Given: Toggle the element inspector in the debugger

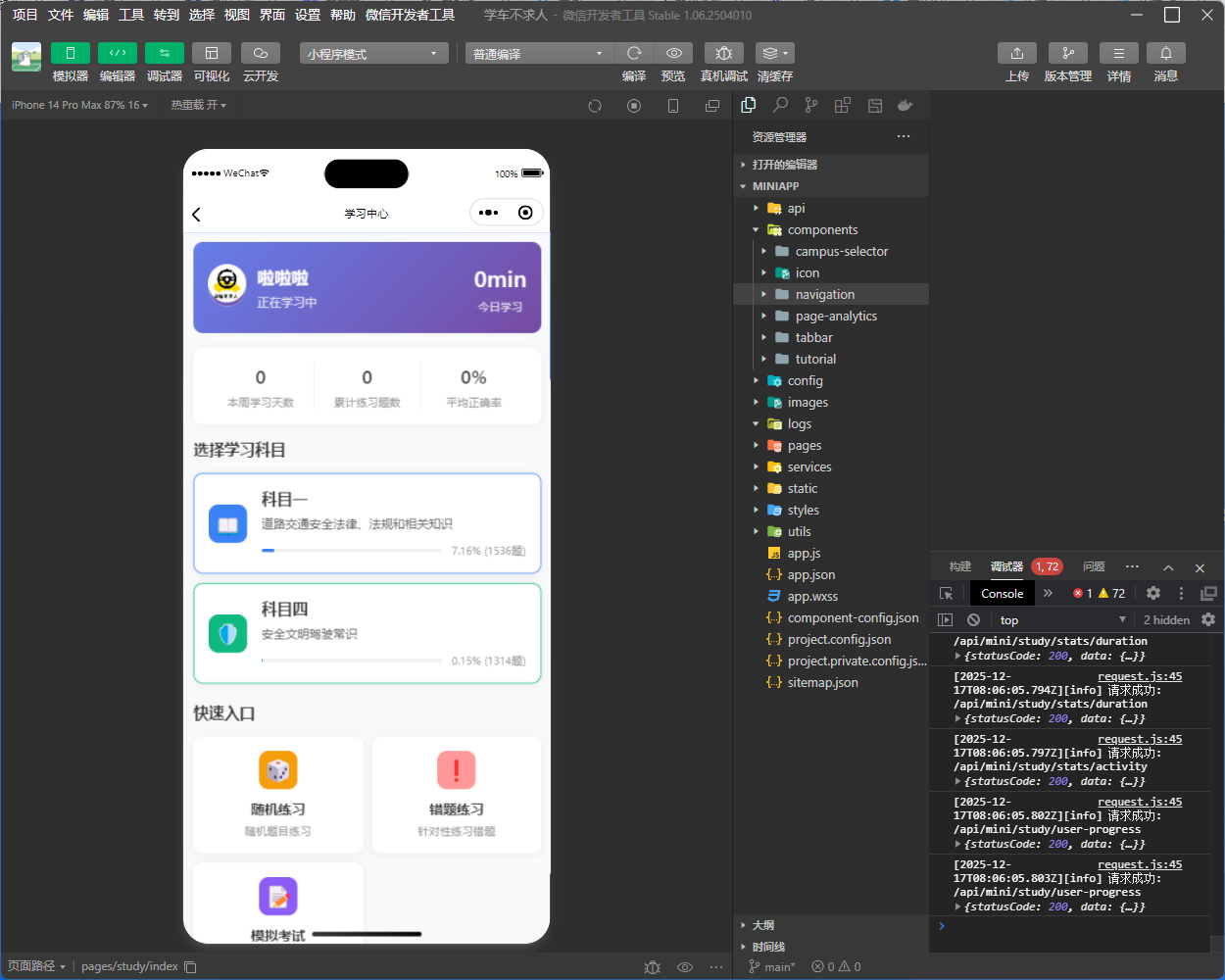Looking at the screenshot, I should pyautogui.click(x=946, y=593).
